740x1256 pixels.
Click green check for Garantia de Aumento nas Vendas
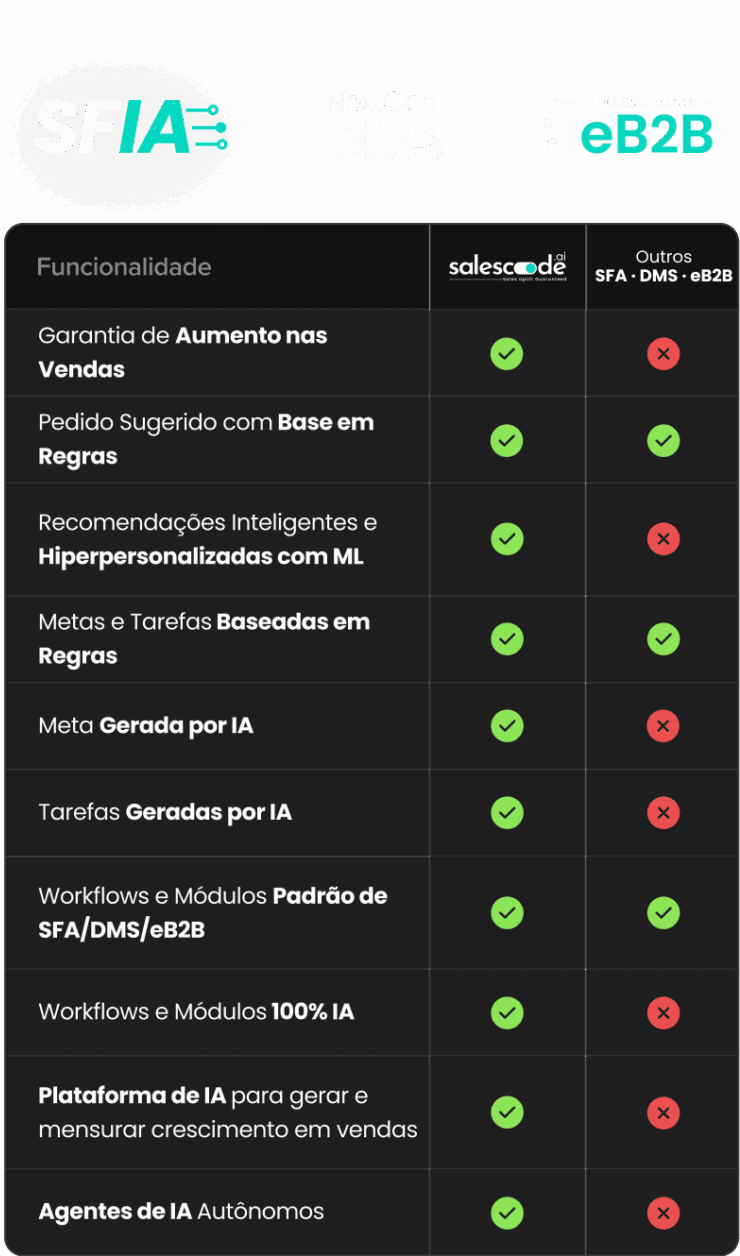pyautogui.click(x=507, y=354)
